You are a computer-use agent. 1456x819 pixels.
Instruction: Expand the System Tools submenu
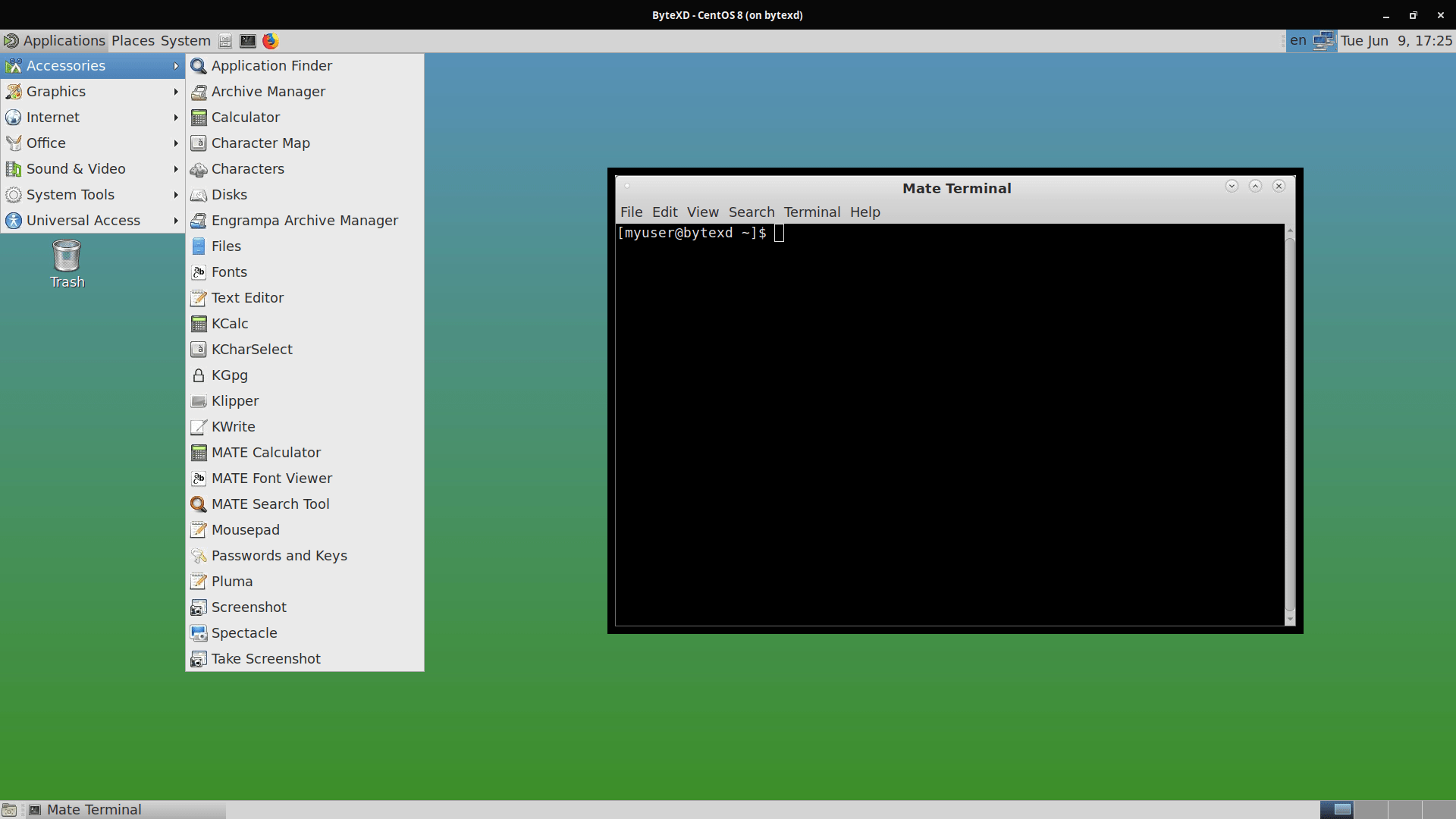coord(71,194)
